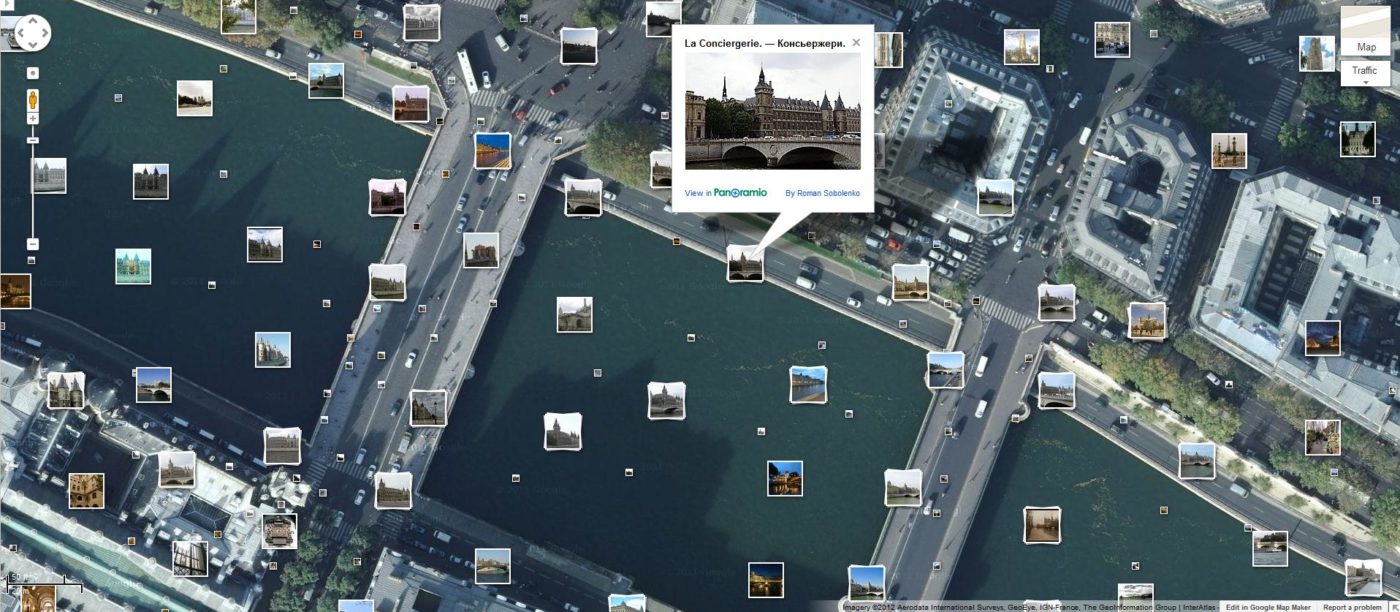Zoom out with the bottom minus button

tap(32, 244)
